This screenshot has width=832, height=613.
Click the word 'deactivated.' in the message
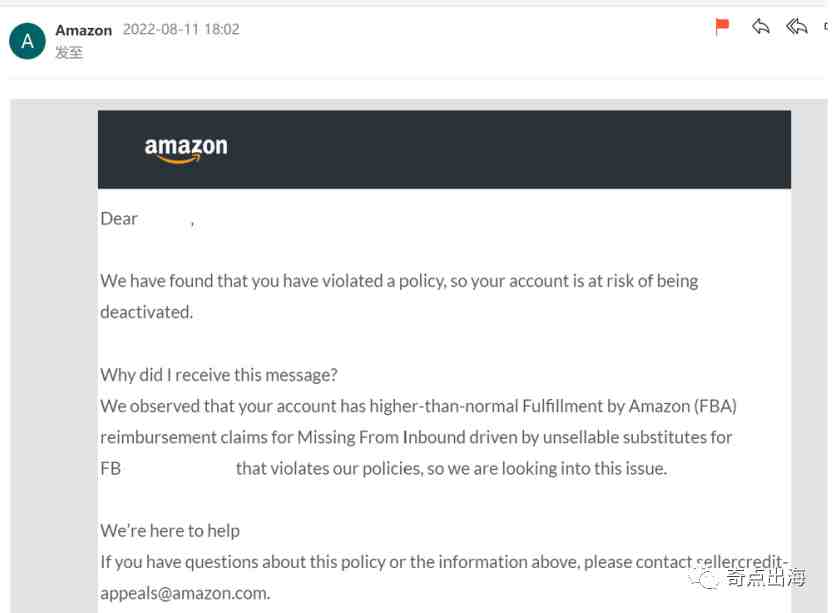pos(146,312)
